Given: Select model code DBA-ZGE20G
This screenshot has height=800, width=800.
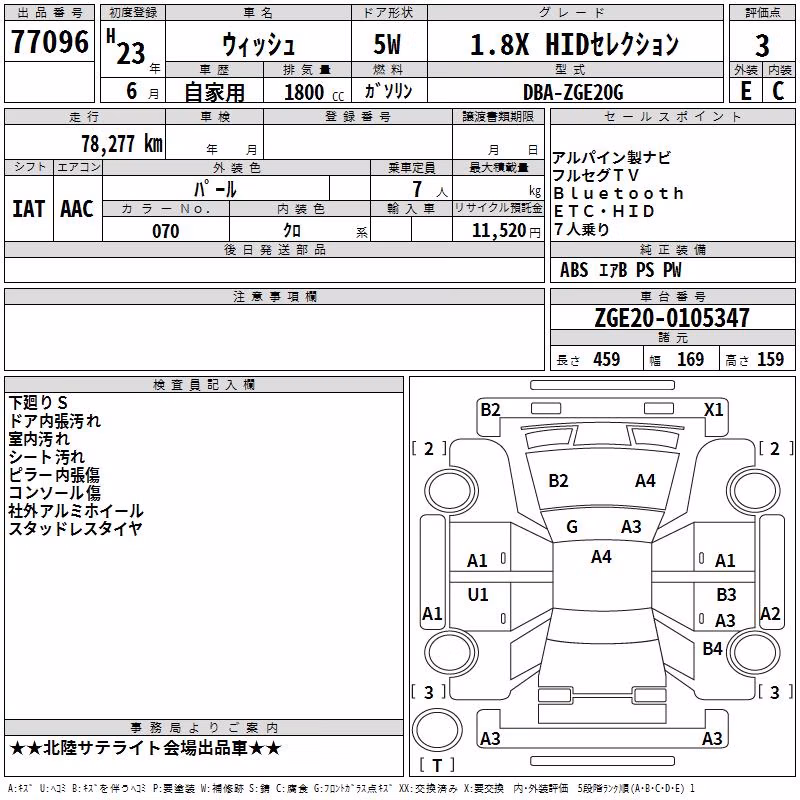Looking at the screenshot, I should 573,92.
